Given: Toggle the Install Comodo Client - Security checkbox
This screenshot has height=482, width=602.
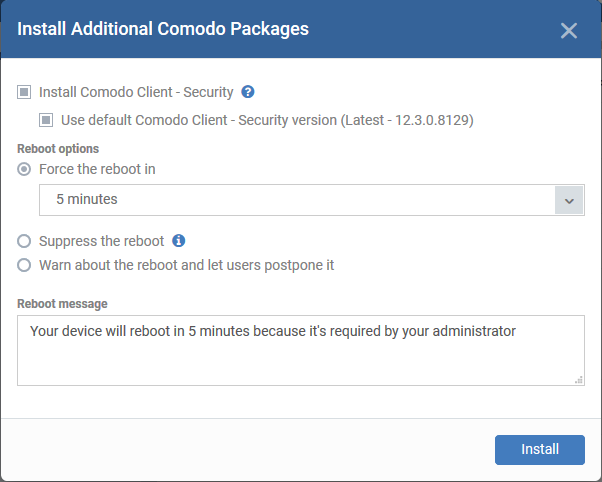Looking at the screenshot, I should (x=24, y=92).
